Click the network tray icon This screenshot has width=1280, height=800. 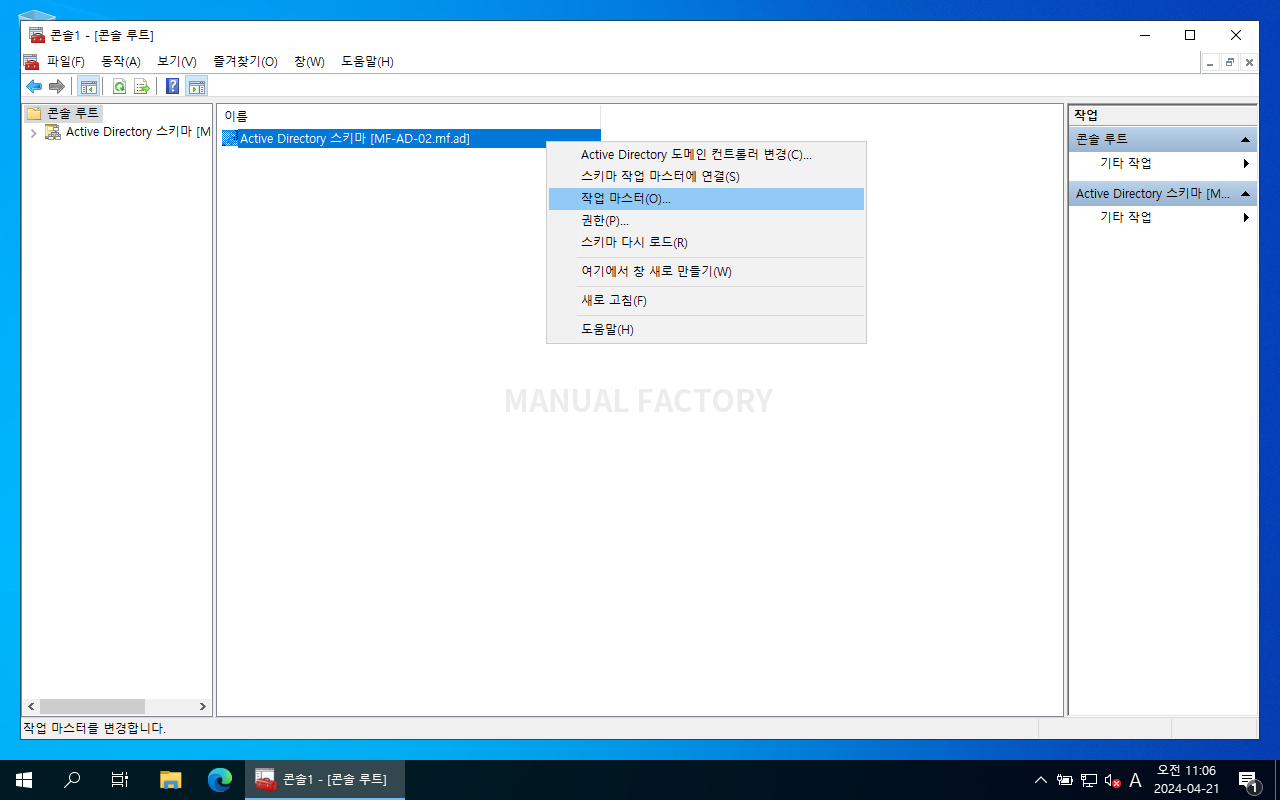click(1089, 780)
